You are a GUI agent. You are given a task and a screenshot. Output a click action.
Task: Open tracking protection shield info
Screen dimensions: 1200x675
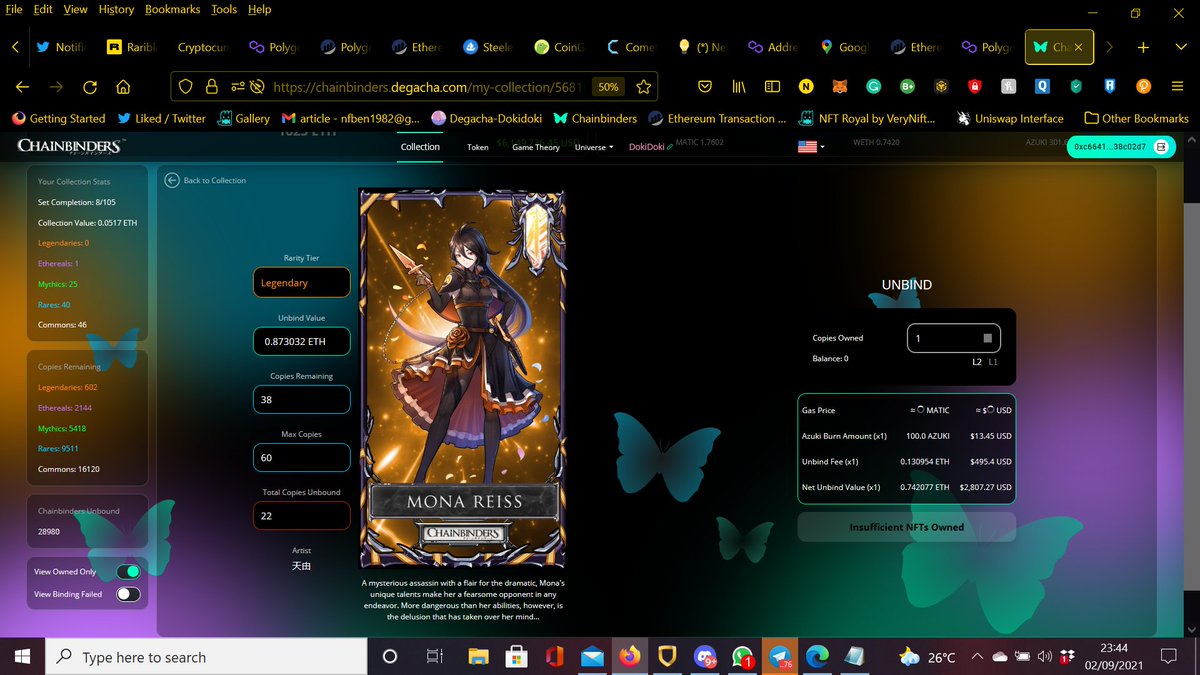(x=186, y=87)
